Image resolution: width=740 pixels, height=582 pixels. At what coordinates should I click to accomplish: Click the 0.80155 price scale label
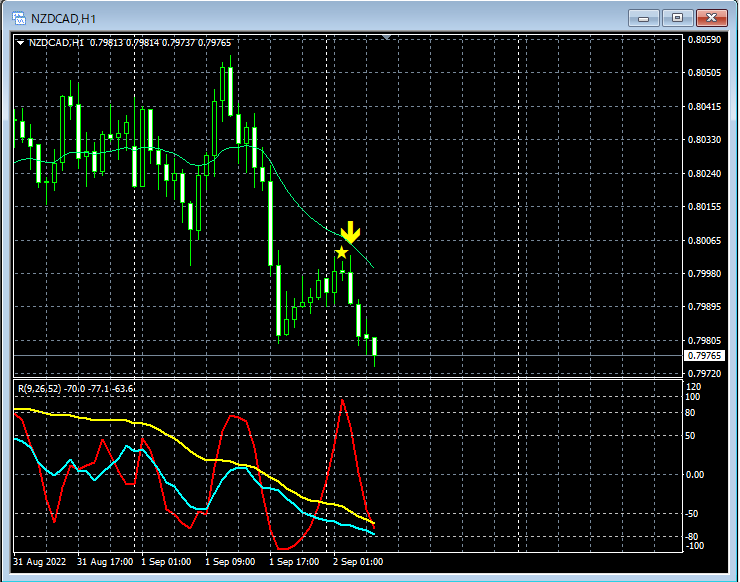pos(704,207)
